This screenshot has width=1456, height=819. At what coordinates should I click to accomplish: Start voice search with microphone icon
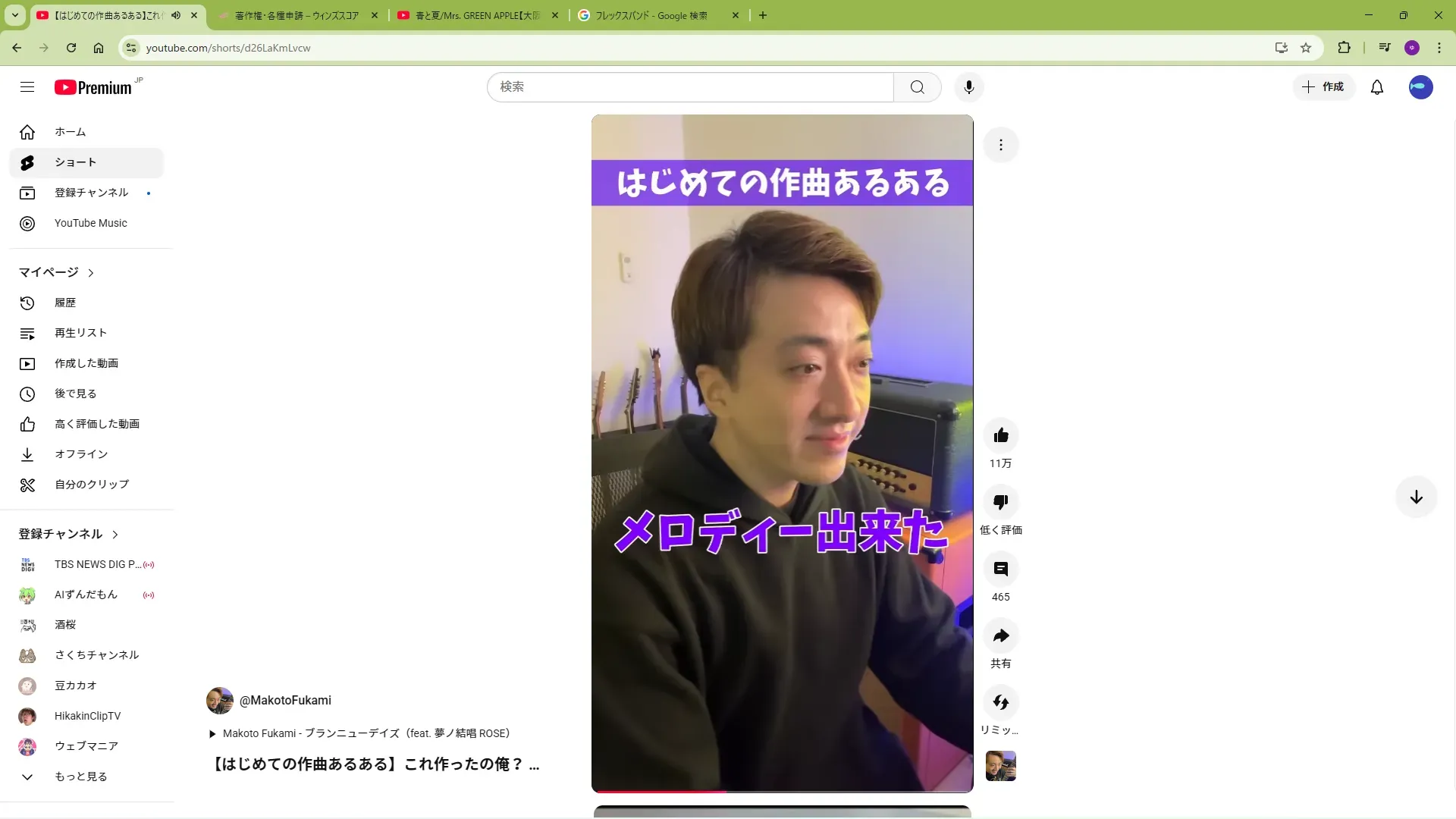[968, 87]
